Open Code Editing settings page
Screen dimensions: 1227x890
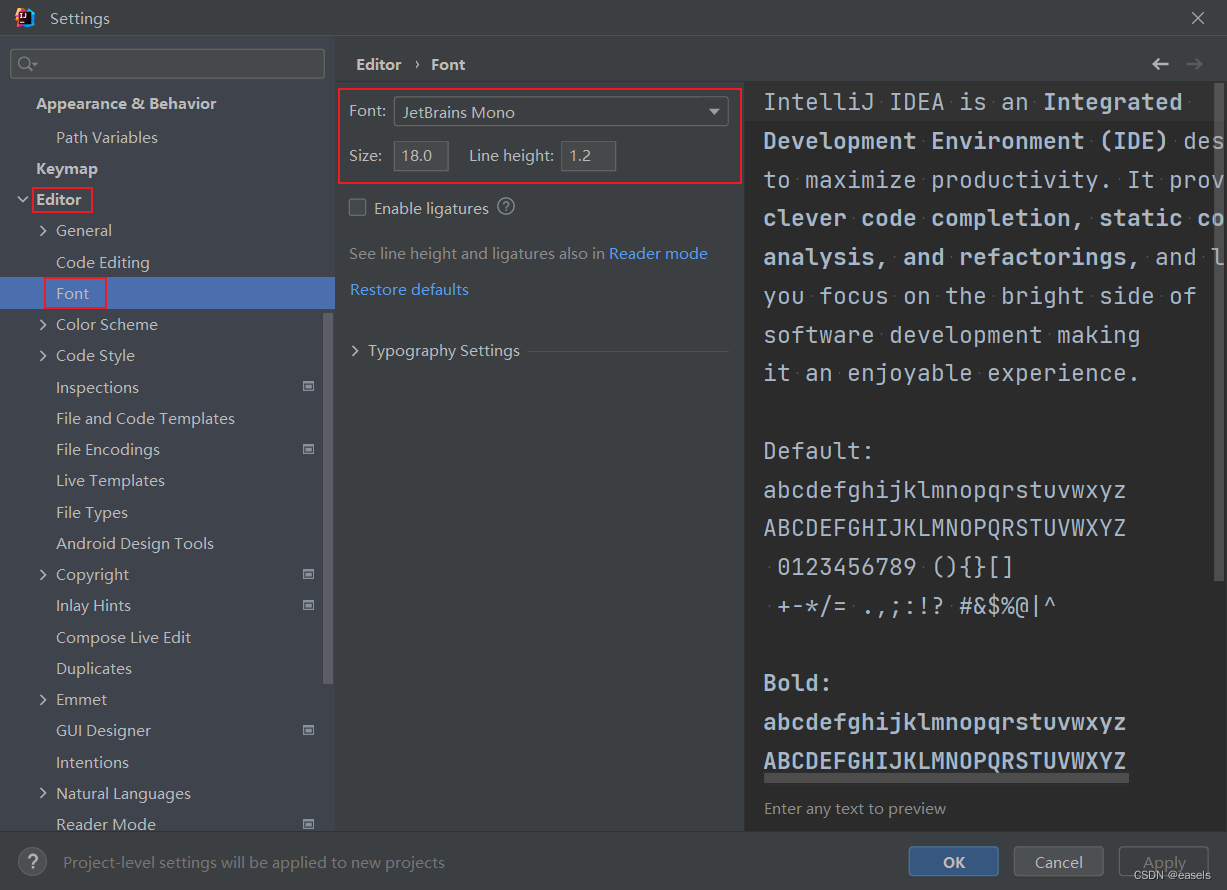coord(103,262)
